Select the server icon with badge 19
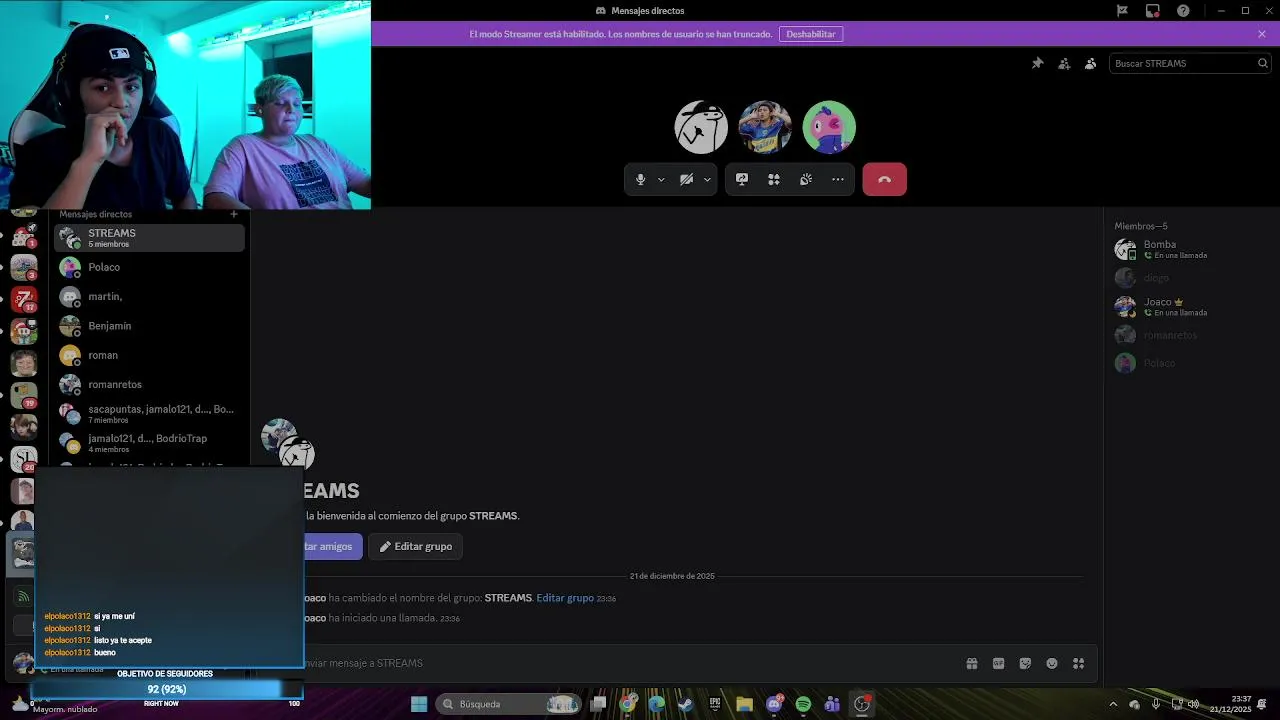1280x720 pixels. [23, 395]
